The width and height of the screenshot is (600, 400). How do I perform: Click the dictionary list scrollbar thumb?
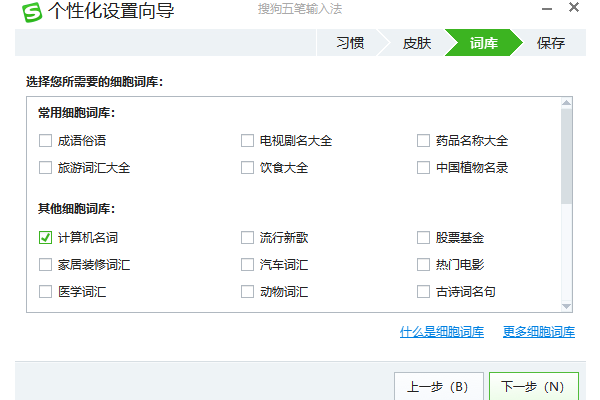[x=567, y=155]
